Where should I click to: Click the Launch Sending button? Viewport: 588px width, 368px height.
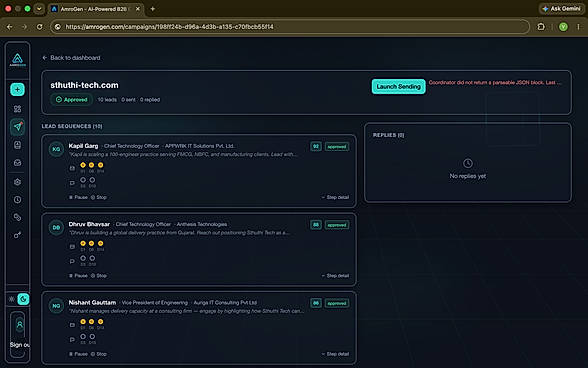(398, 87)
